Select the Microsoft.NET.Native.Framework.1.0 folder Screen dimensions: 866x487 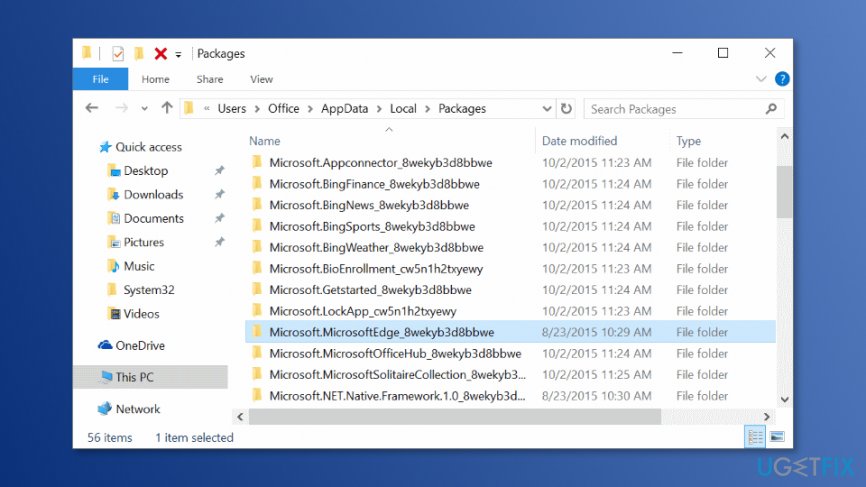click(x=510, y=396)
